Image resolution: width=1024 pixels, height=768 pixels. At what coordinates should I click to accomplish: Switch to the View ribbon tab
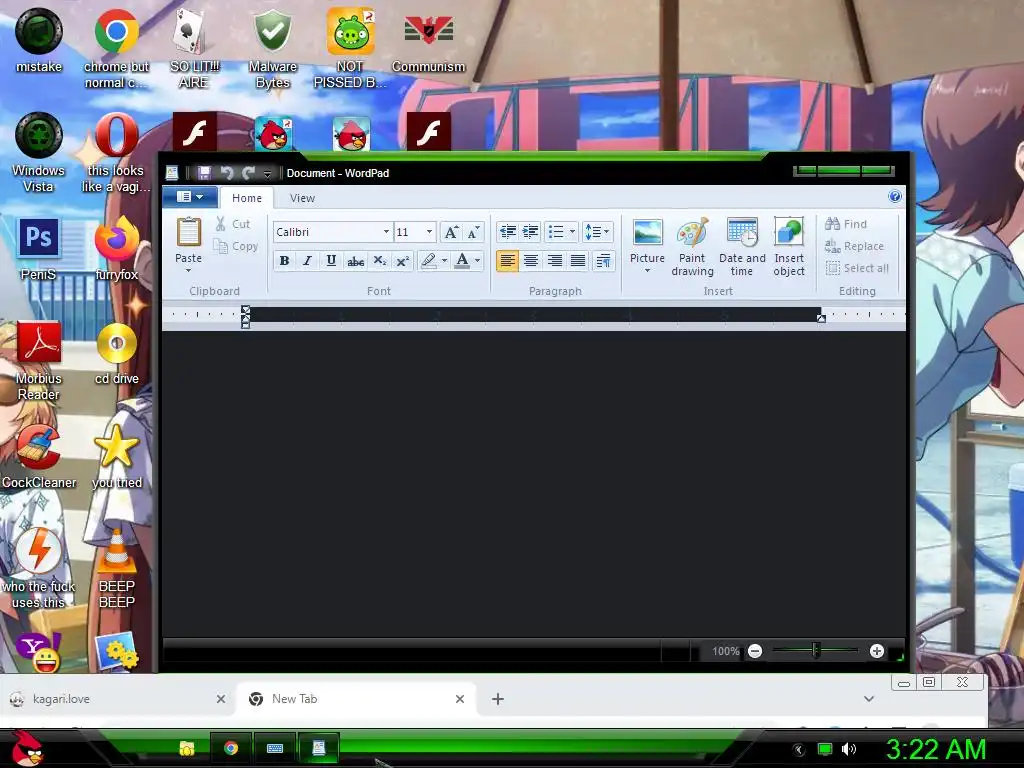pos(302,198)
